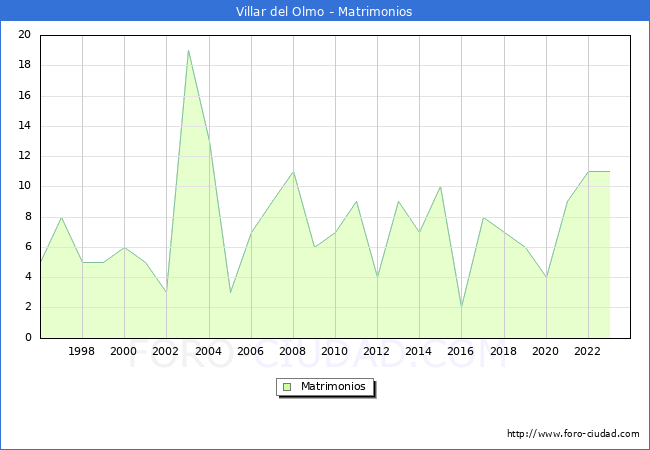650x450 pixels.
Task: Click the 2003 peak data point at 19
Action: click(x=188, y=51)
